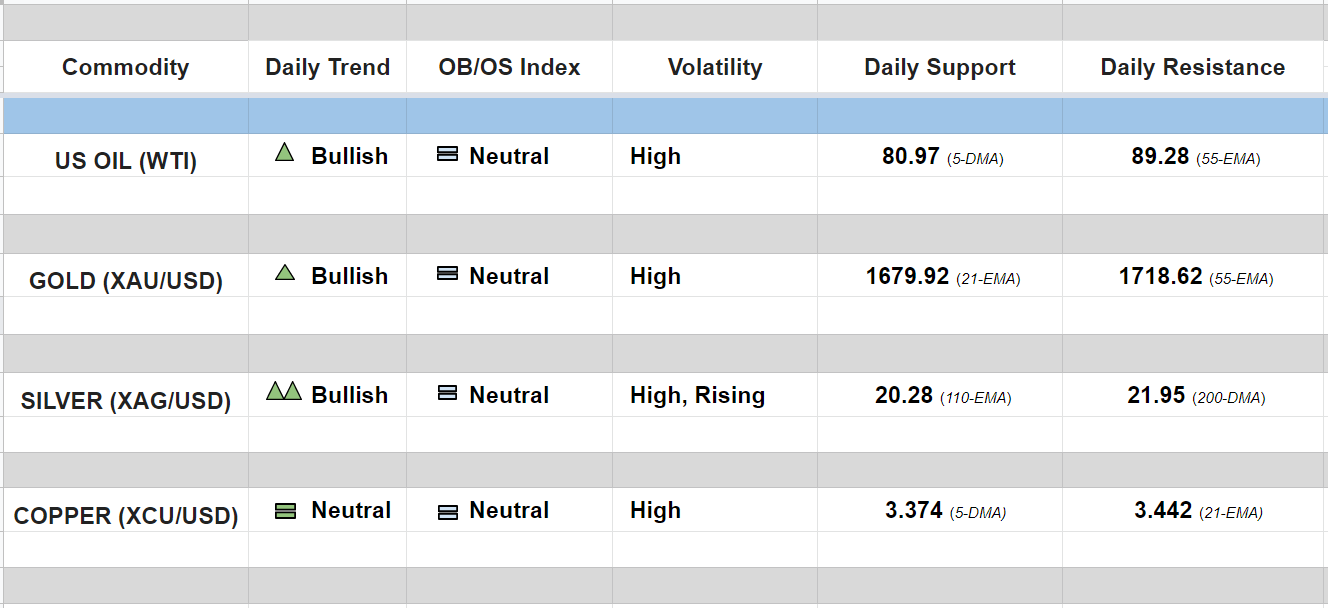
Task: Click OB/OS neutral icon in COPPER row
Action: pos(448,512)
